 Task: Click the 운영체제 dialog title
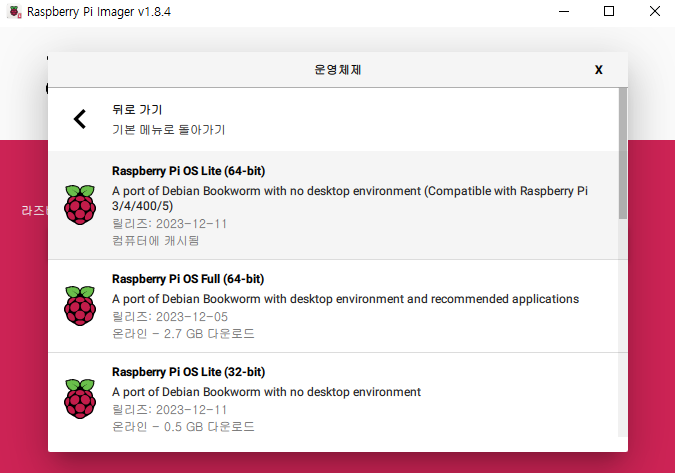click(338, 70)
